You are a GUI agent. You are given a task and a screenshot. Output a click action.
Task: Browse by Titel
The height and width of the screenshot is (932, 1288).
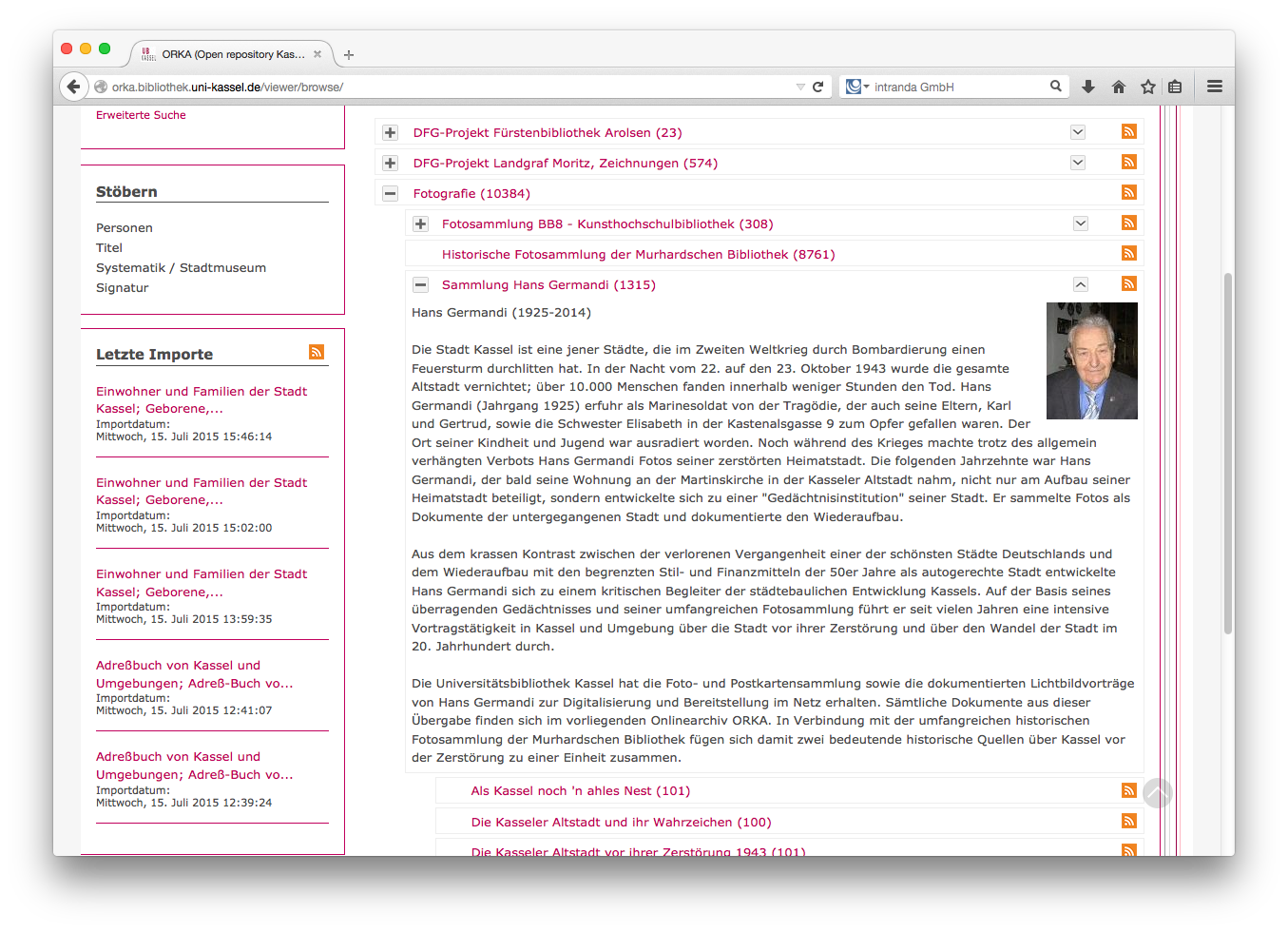point(109,248)
